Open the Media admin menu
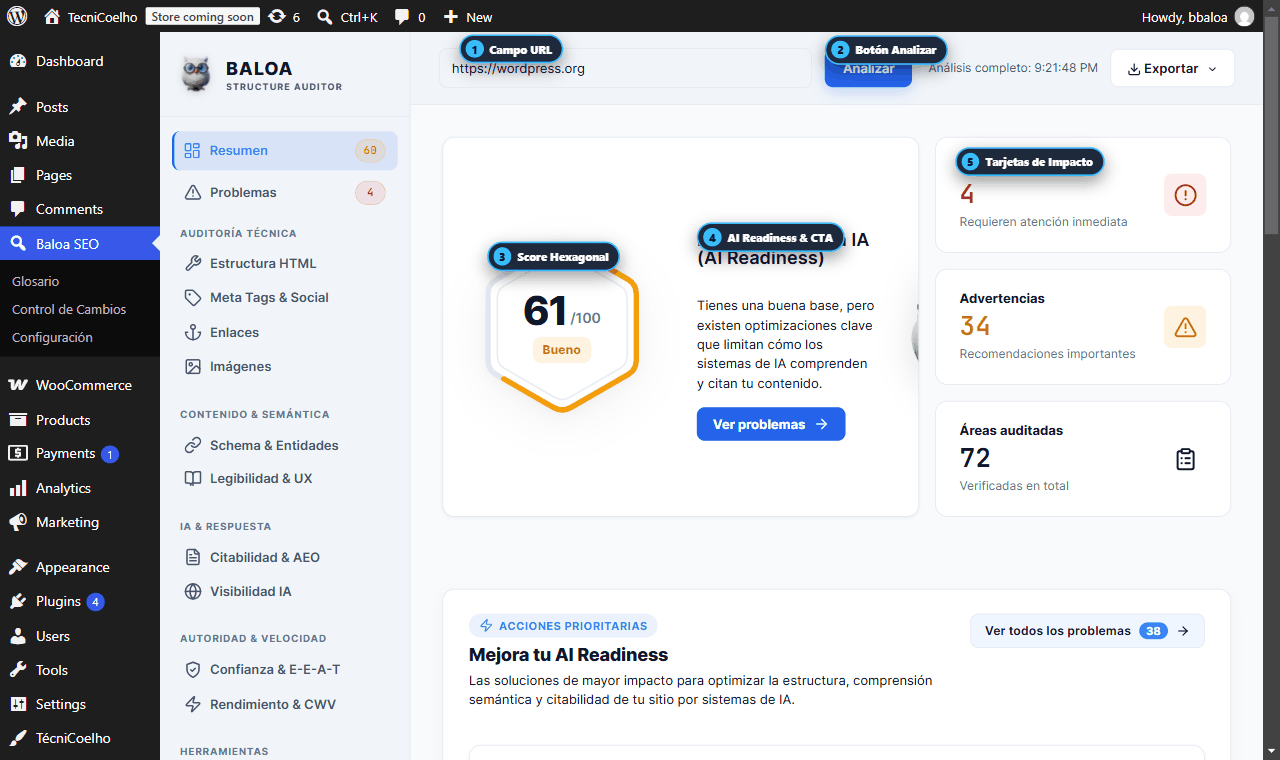 tap(80, 141)
